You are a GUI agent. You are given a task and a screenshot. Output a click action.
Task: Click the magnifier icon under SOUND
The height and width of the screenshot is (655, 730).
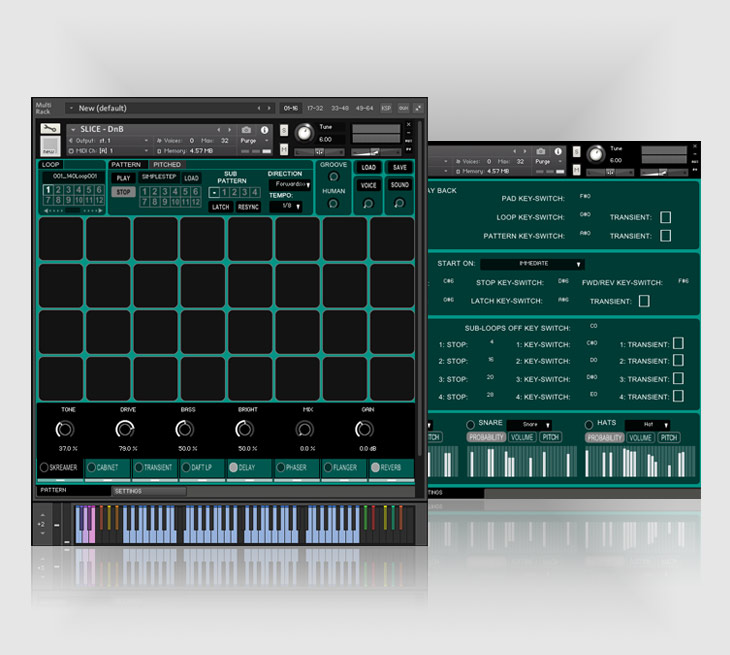coord(399,203)
